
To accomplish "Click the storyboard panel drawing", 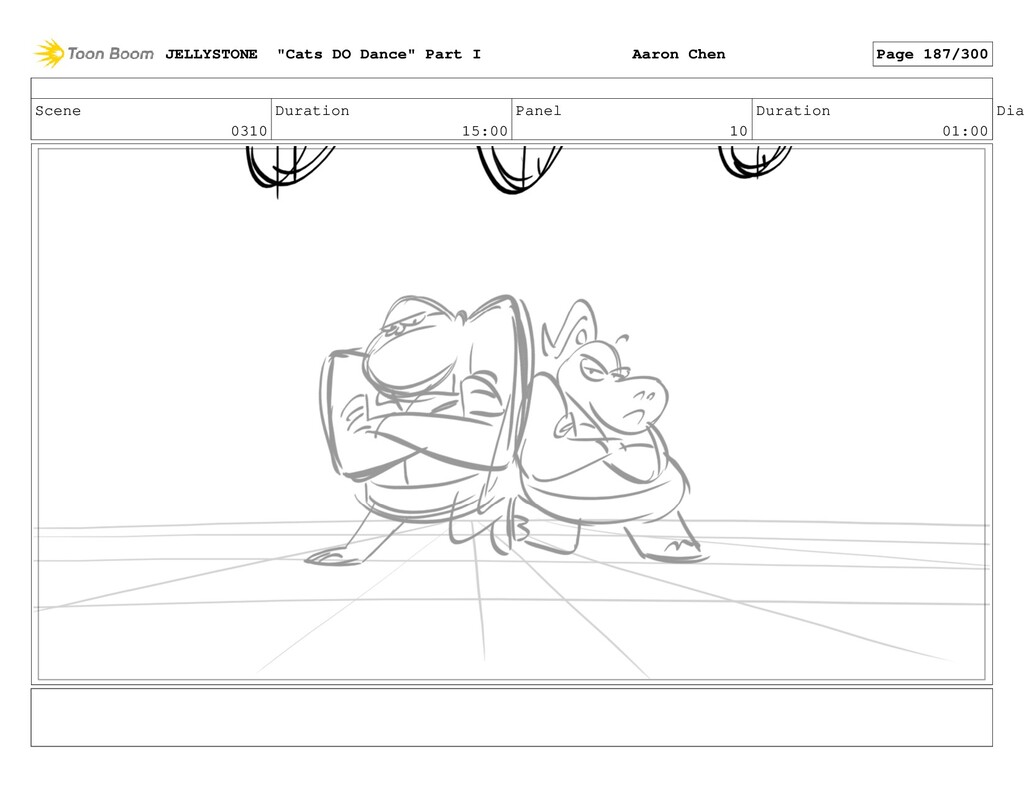I will click(511, 414).
